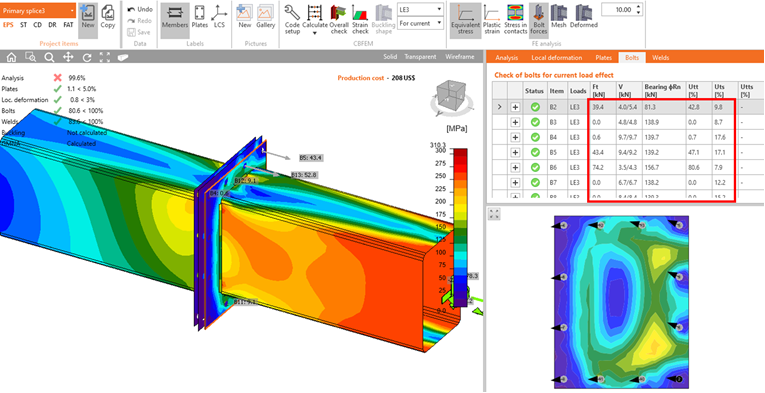765x393 pixels.
Task: Toggle Members labels
Action: 175,18
